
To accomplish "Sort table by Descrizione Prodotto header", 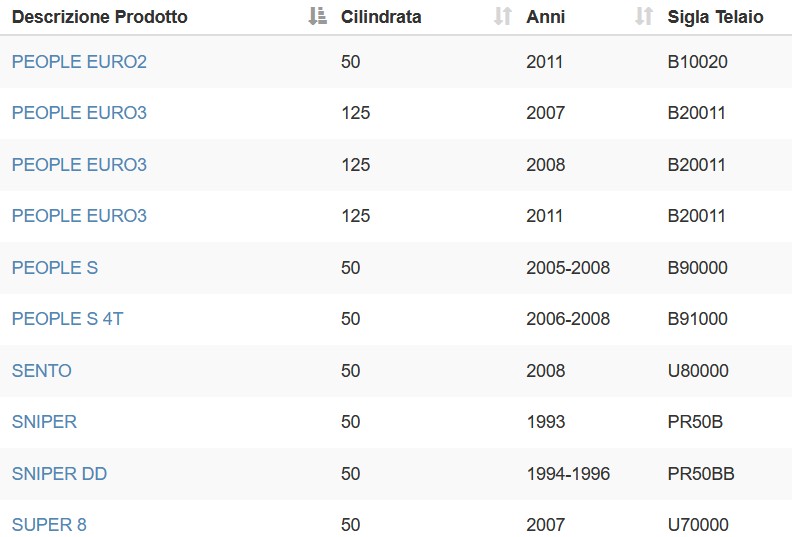I will 100,17.
